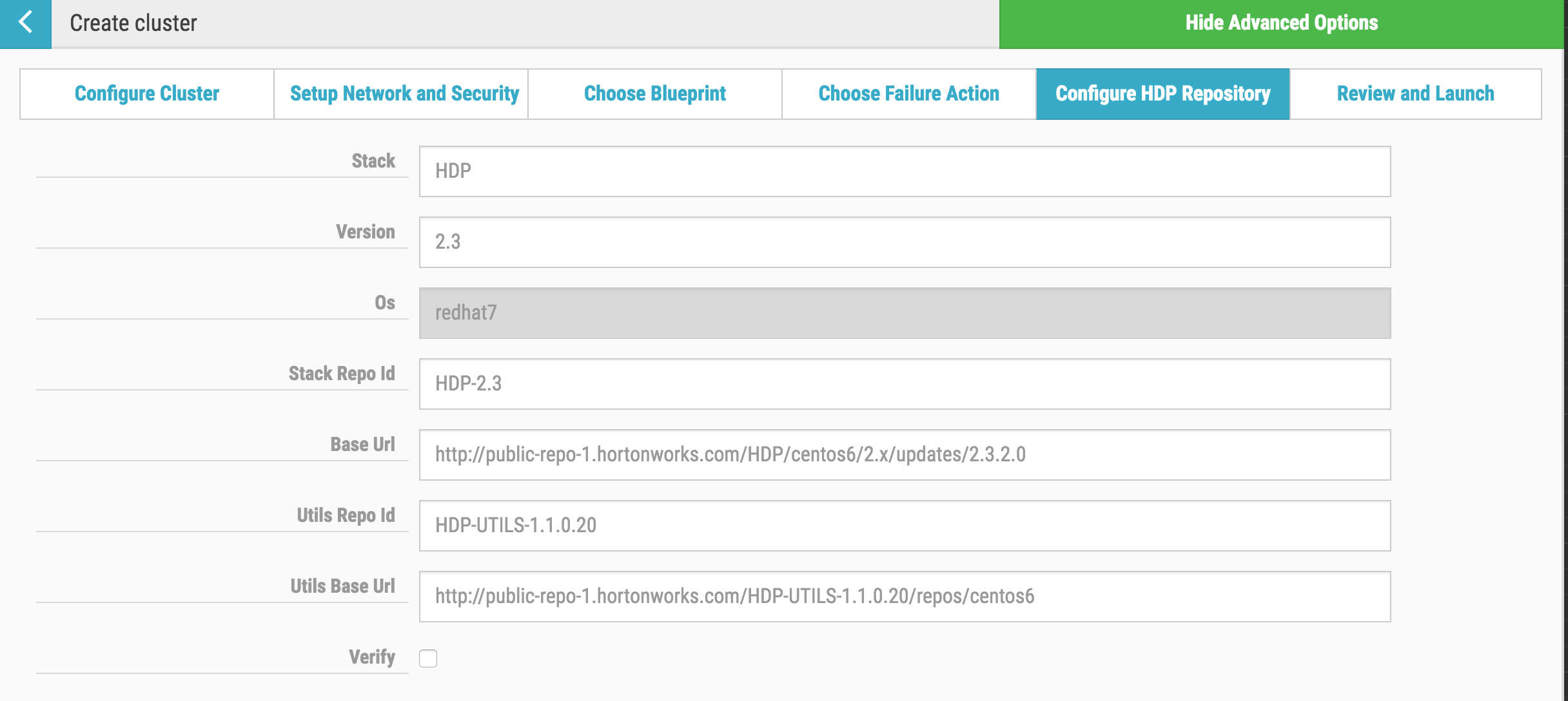1568x701 pixels.
Task: Select the Choose Blueprint tab
Action: (654, 93)
